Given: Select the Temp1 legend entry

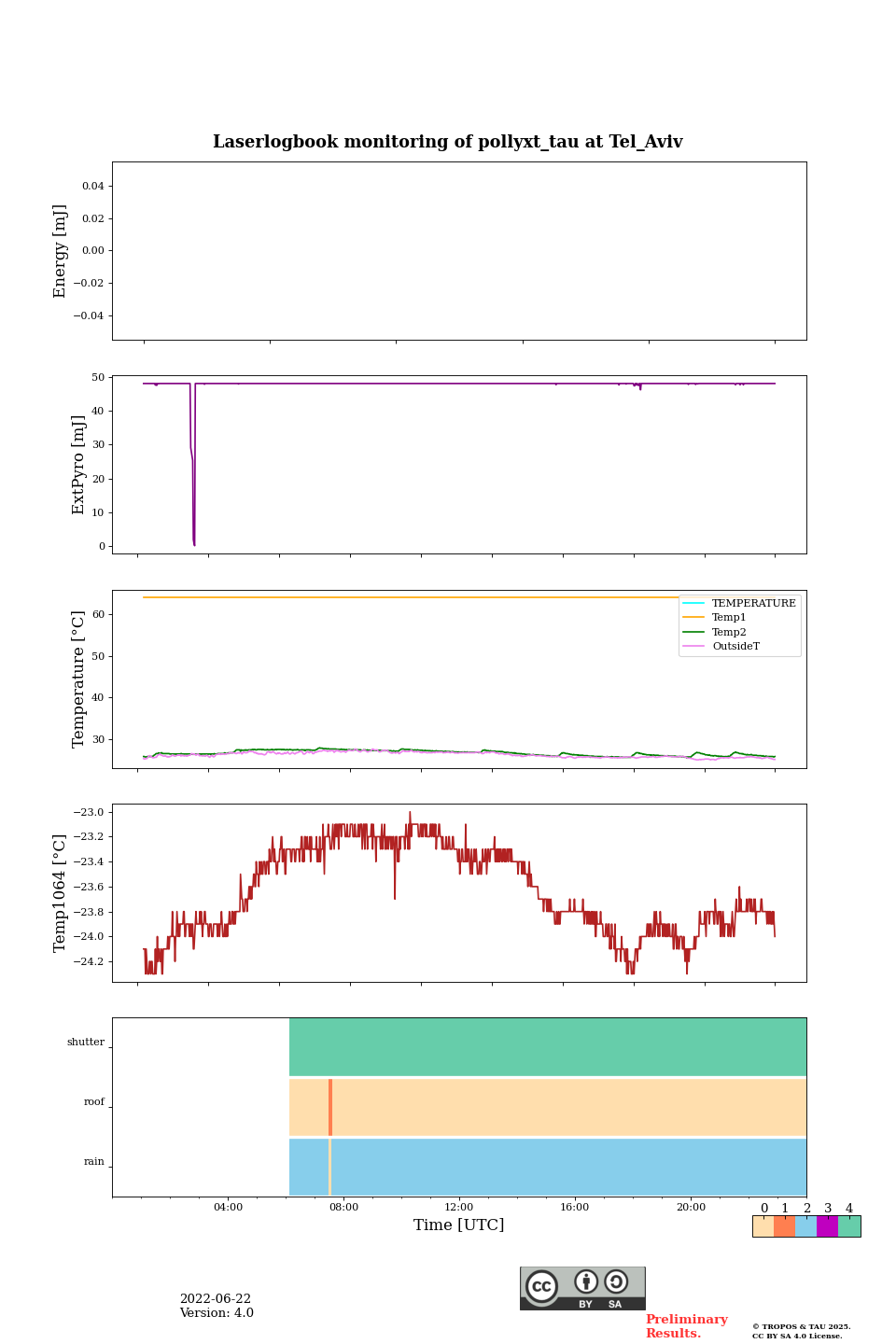Looking at the screenshot, I should [x=716, y=618].
